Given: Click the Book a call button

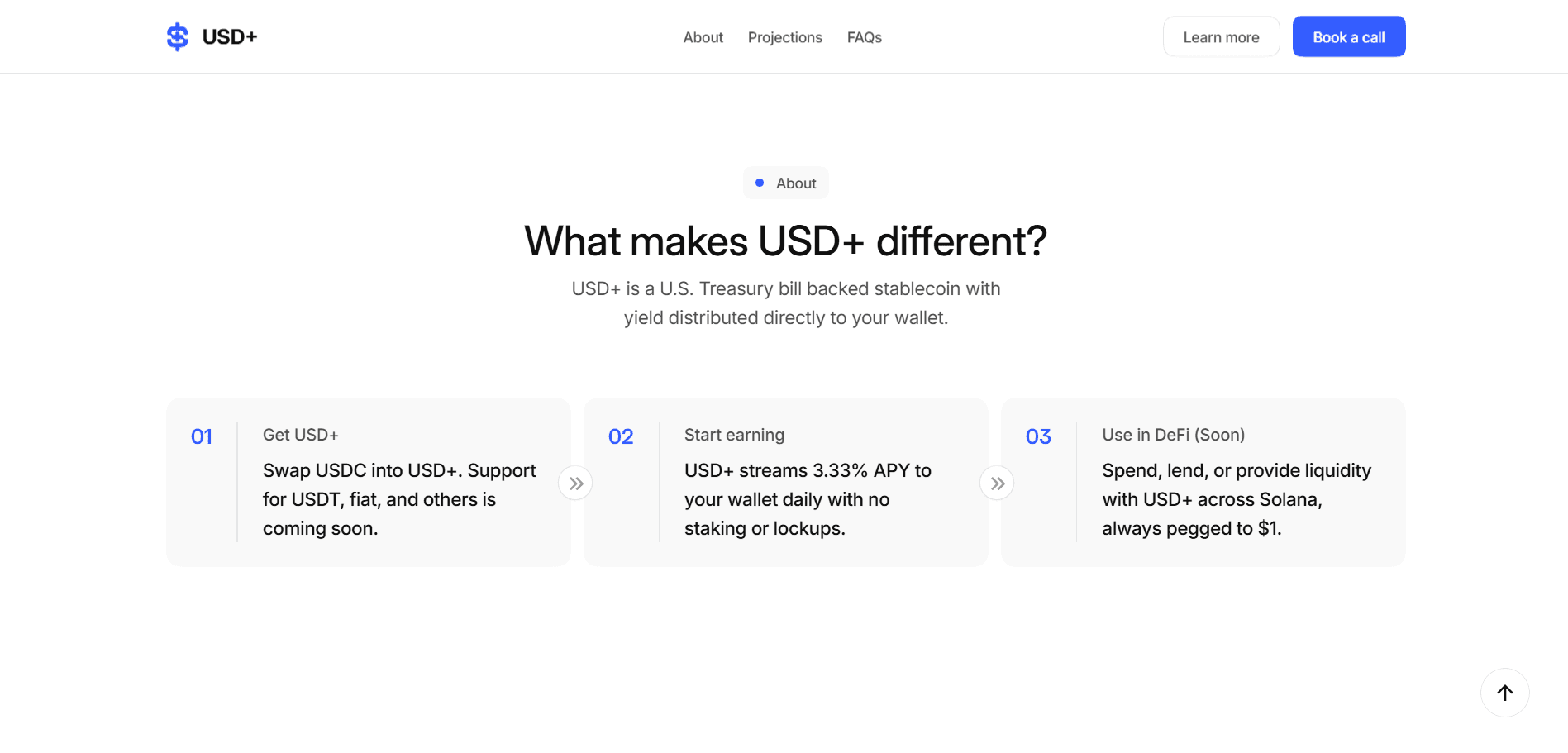Looking at the screenshot, I should point(1349,37).
